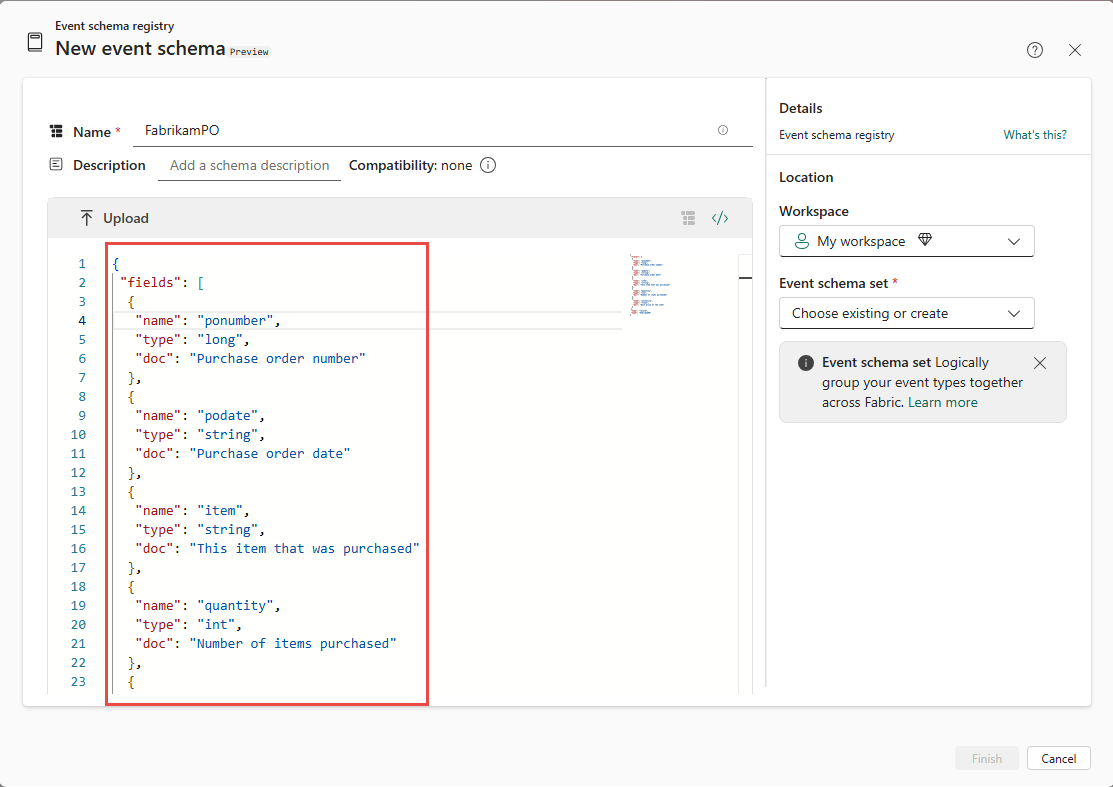Click the Cancel button
The image size is (1113, 787).
pos(1058,758)
